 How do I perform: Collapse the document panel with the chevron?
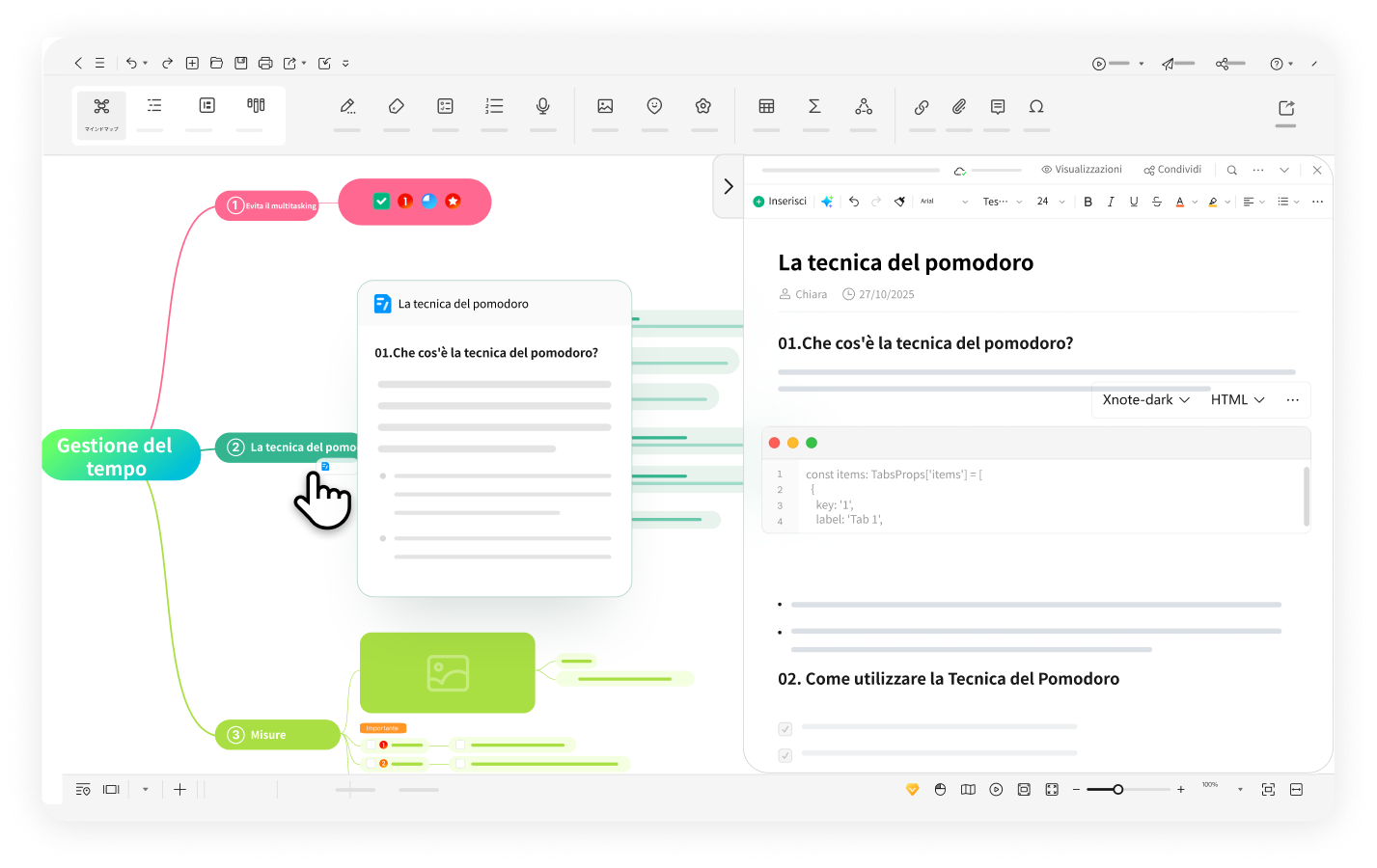coord(728,186)
